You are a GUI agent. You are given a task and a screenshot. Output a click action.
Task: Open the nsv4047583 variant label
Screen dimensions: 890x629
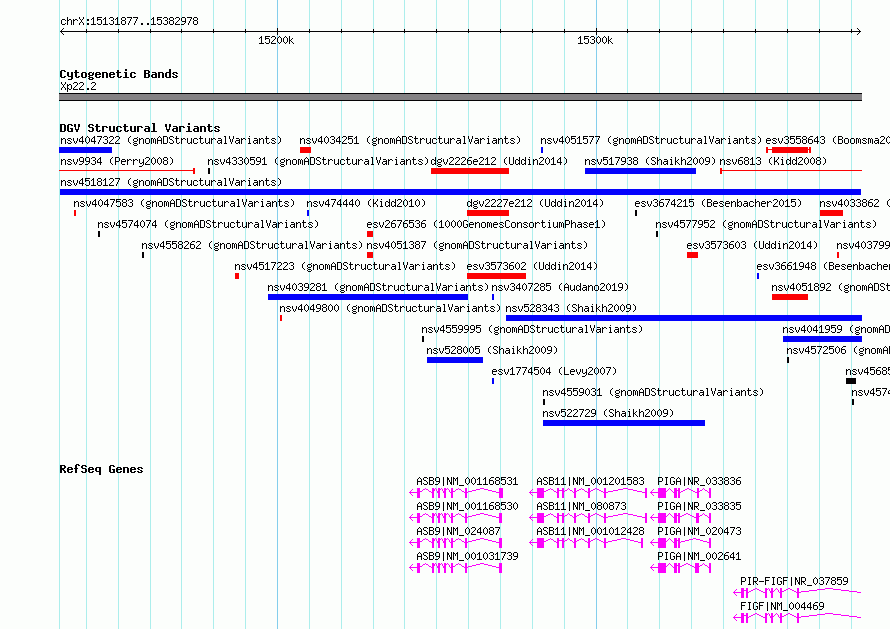184,203
